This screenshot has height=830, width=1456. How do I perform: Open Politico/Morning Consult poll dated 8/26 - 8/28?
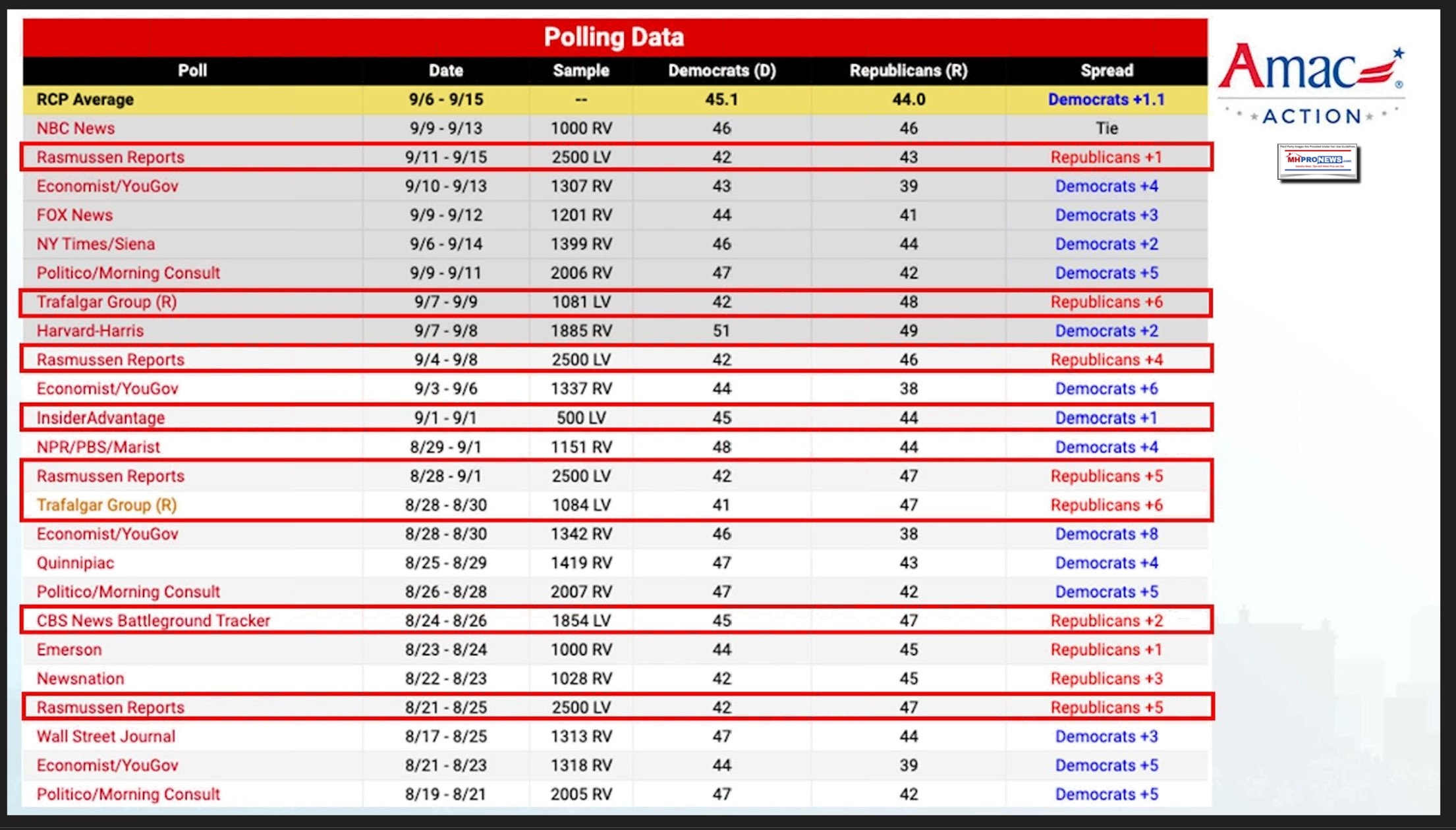128,592
